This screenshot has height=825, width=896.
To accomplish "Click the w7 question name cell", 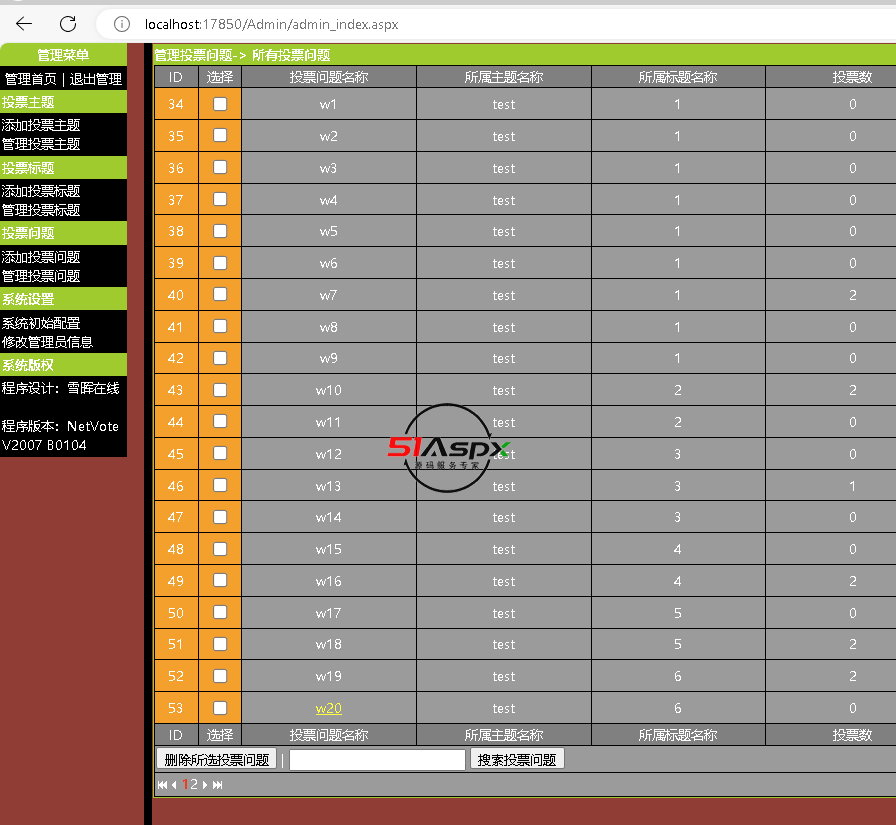I will [x=329, y=295].
